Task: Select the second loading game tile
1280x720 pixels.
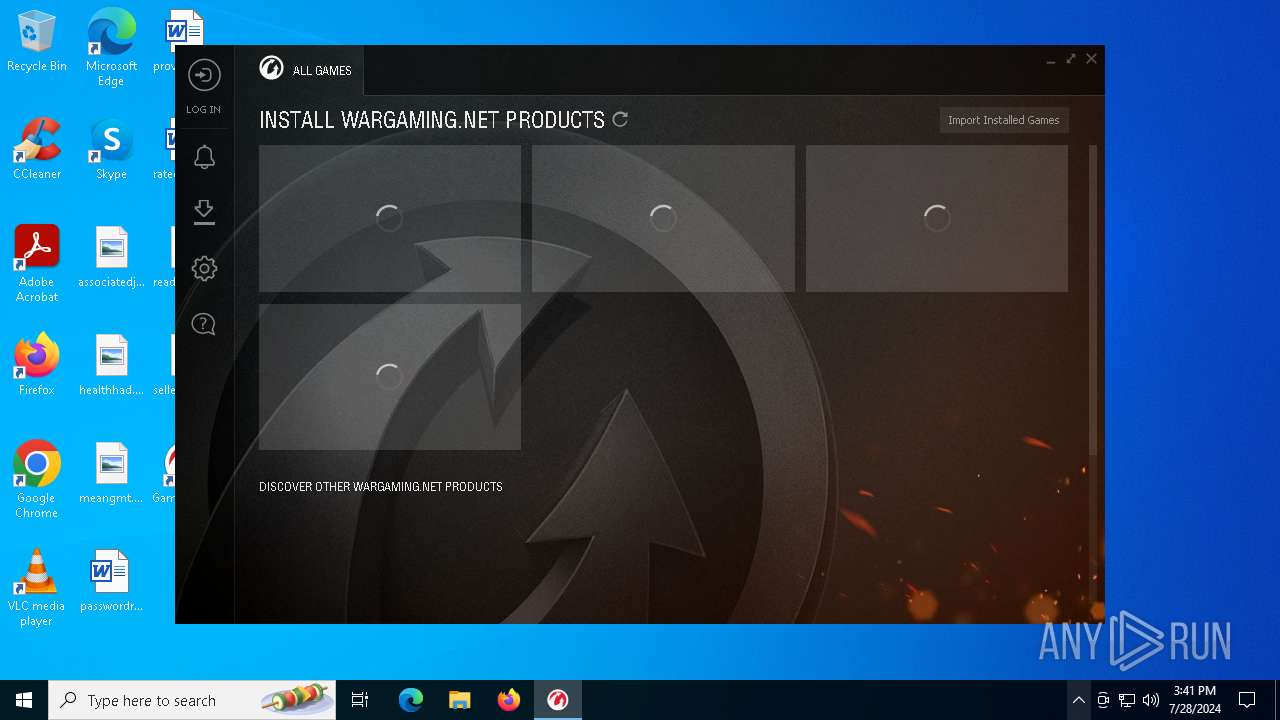Action: tap(663, 218)
